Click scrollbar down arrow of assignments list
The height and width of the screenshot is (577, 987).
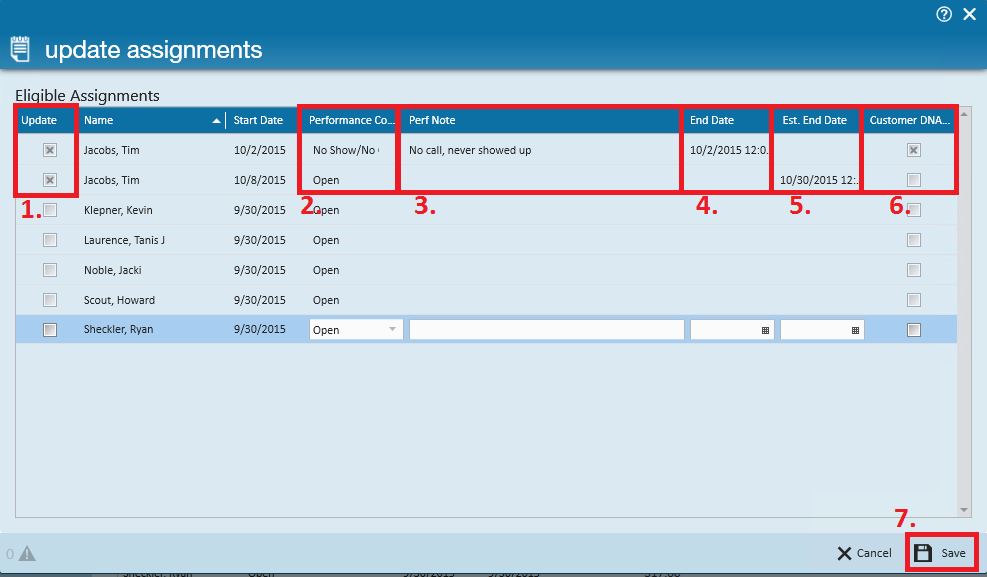click(x=964, y=510)
